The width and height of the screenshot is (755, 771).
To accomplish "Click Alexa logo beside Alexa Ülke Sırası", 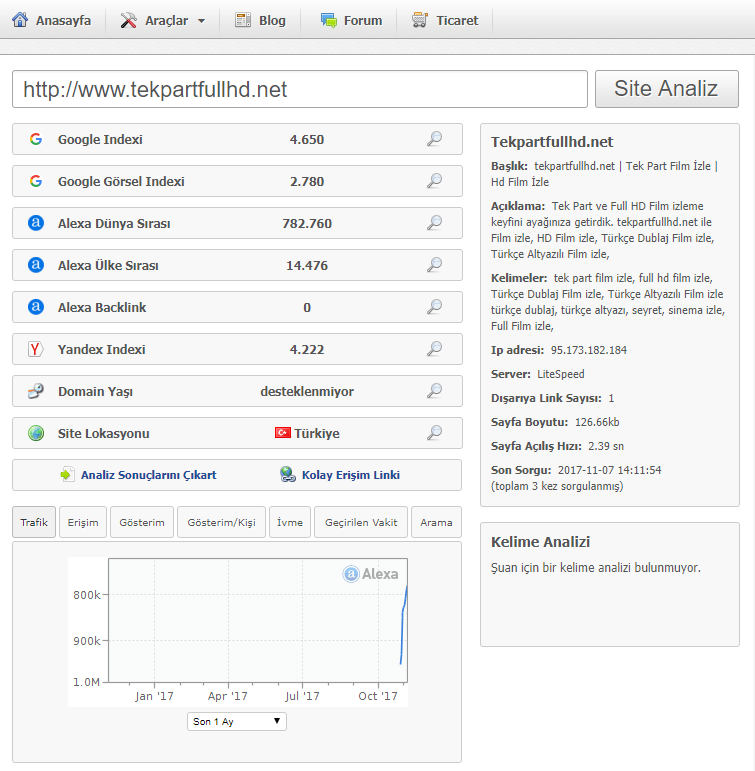I will click(x=36, y=265).
